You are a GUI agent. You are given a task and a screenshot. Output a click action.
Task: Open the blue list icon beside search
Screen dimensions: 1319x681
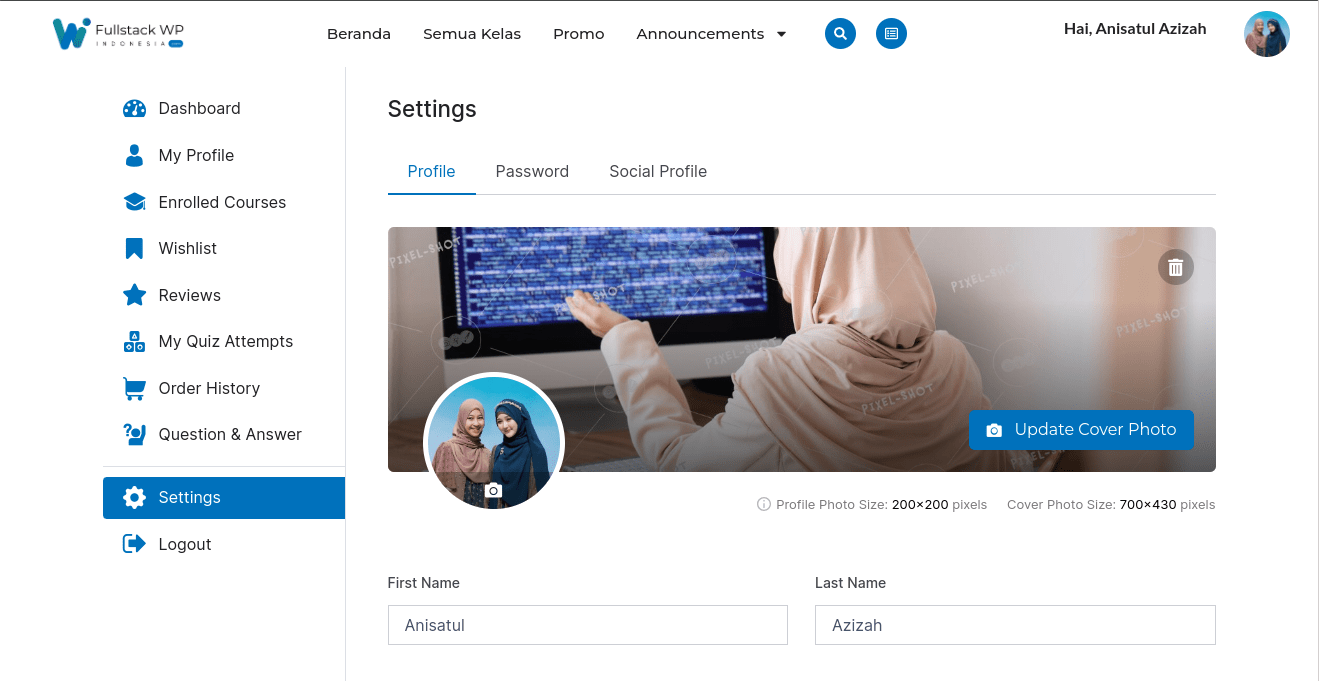click(891, 33)
